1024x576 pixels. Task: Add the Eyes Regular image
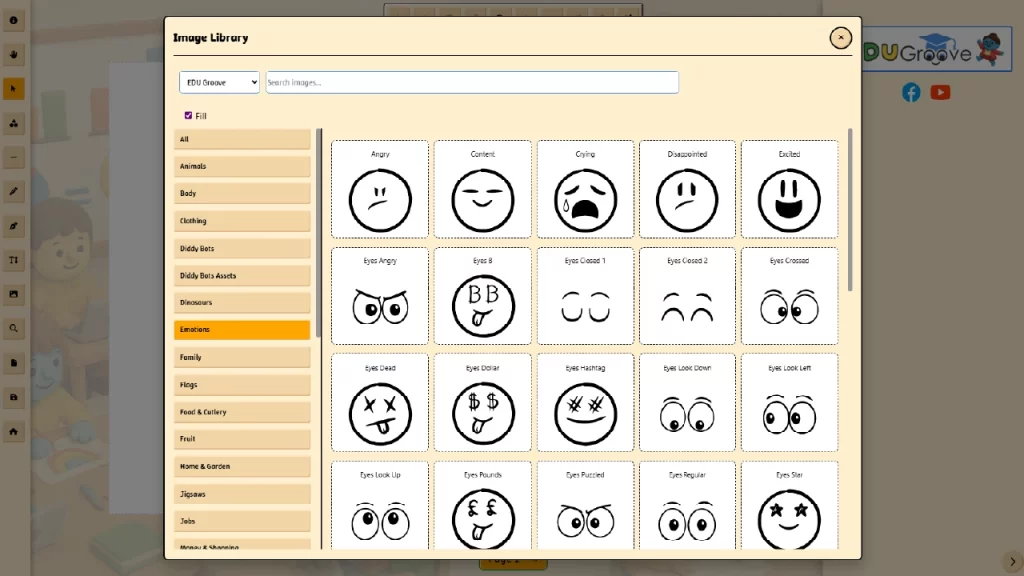(x=687, y=505)
